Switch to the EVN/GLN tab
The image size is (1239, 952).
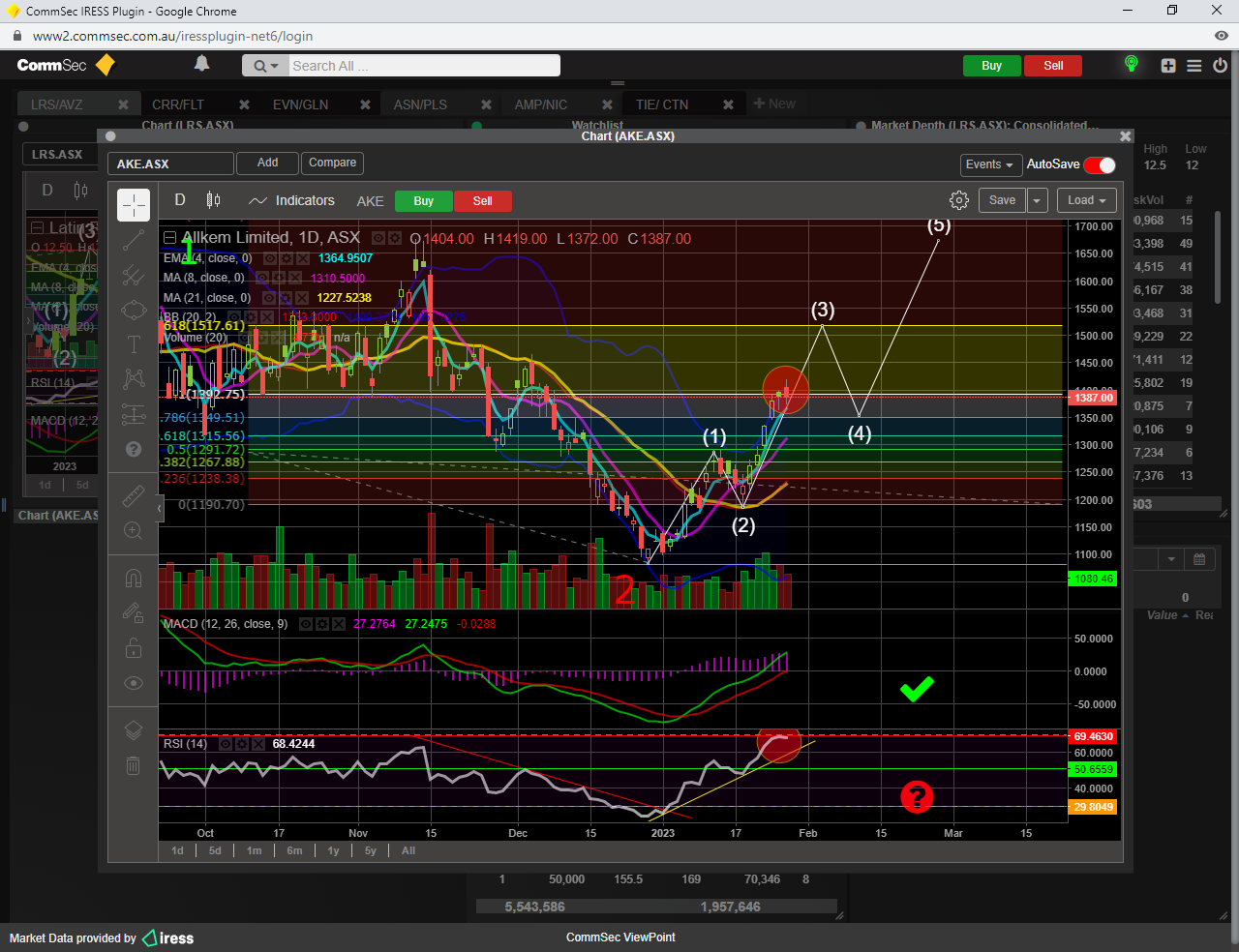tap(300, 104)
